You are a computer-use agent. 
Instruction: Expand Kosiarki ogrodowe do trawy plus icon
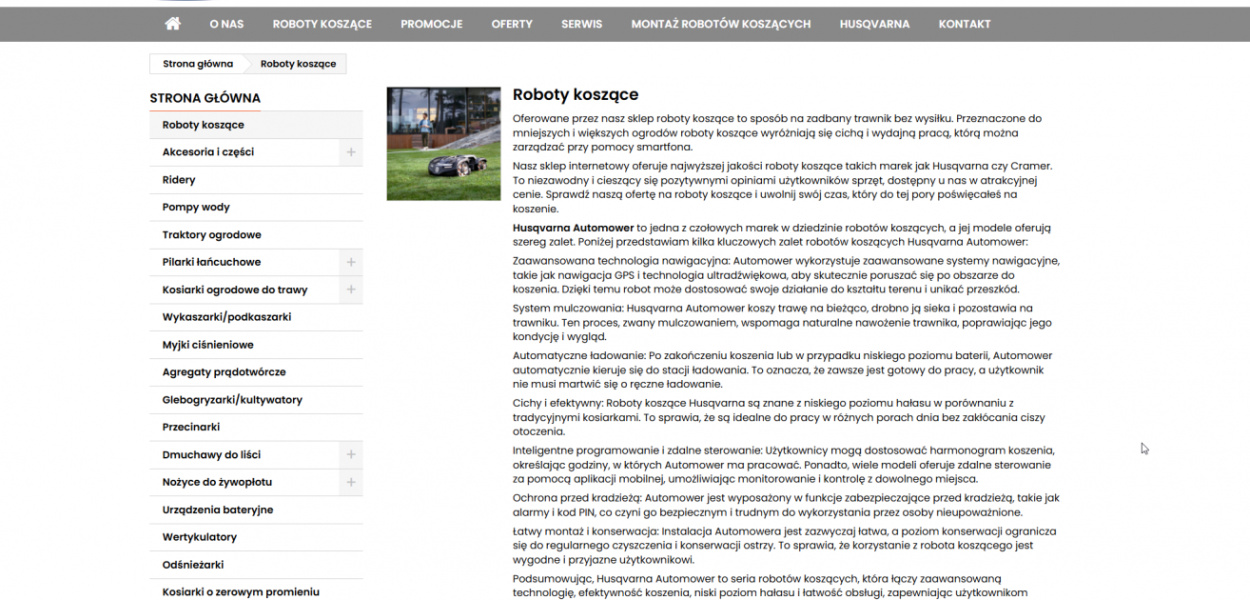click(351, 290)
